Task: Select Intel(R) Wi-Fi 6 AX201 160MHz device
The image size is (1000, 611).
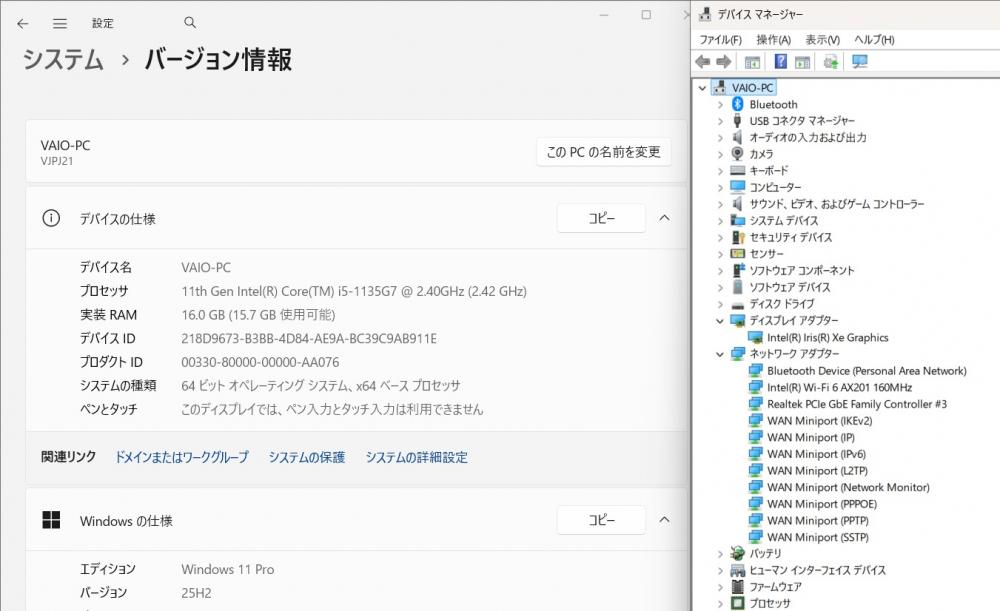Action: coord(839,387)
